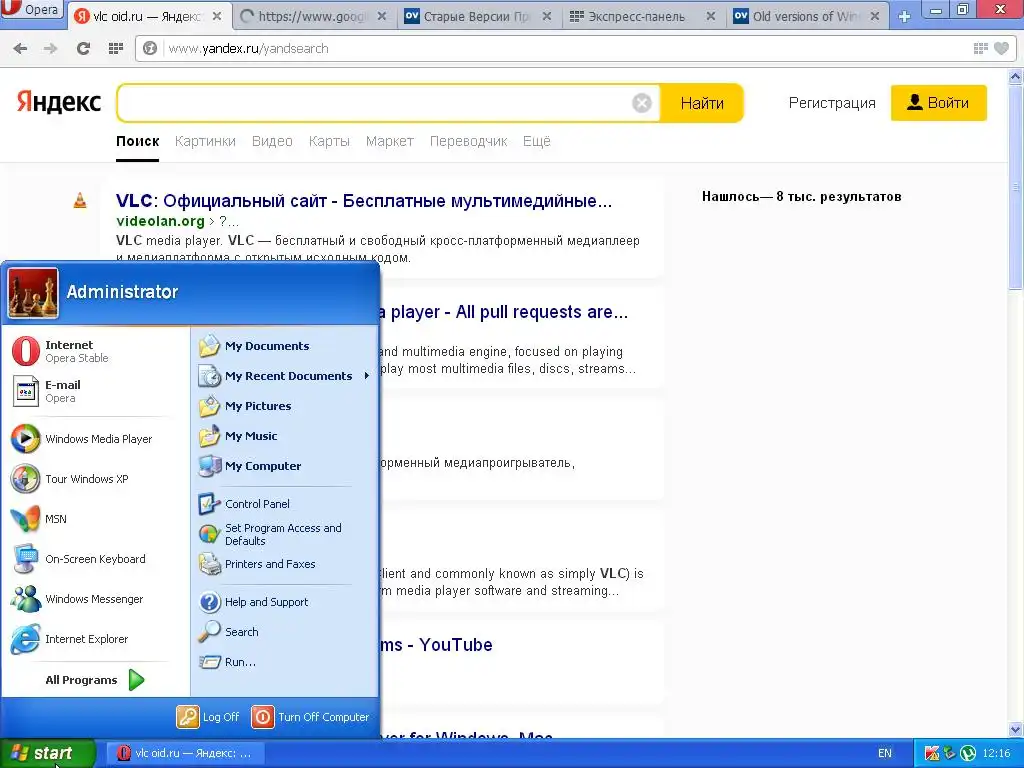Clear the search field with the X icon

642,103
